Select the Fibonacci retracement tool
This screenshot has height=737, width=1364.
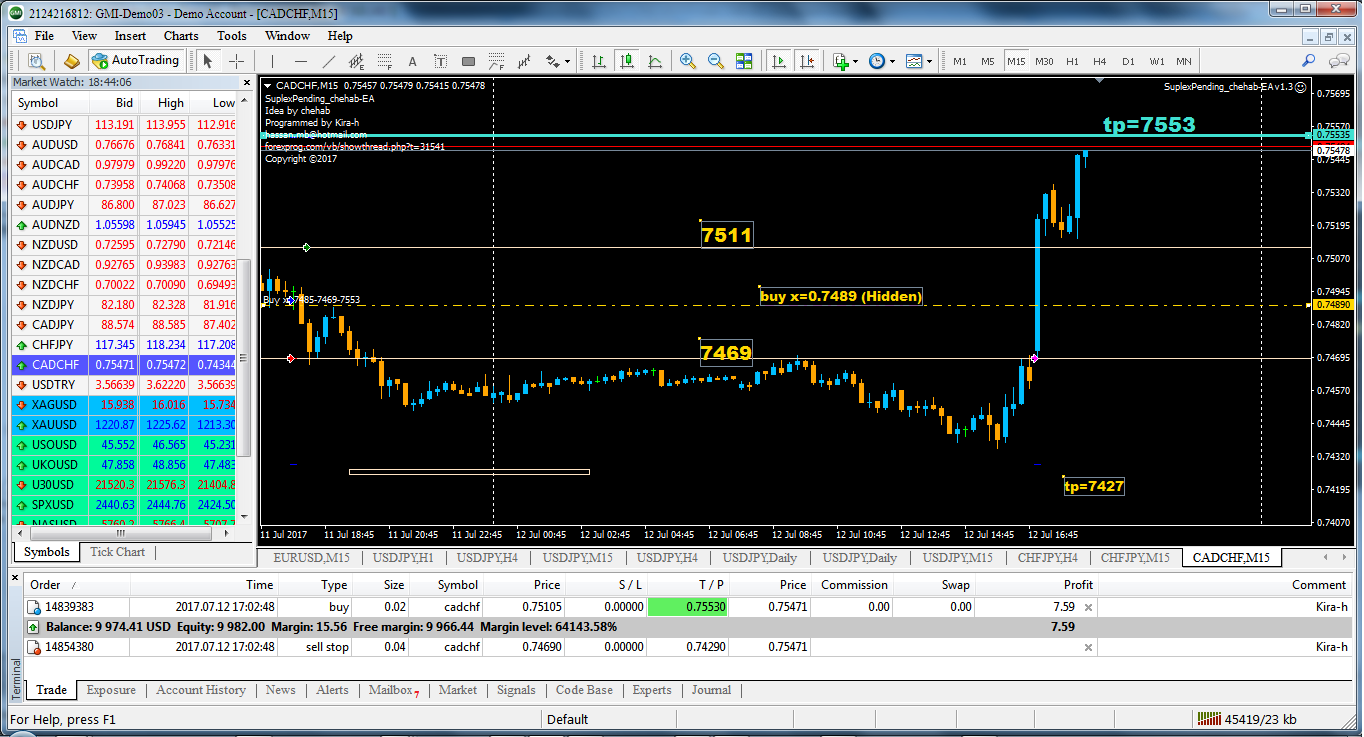[384, 61]
